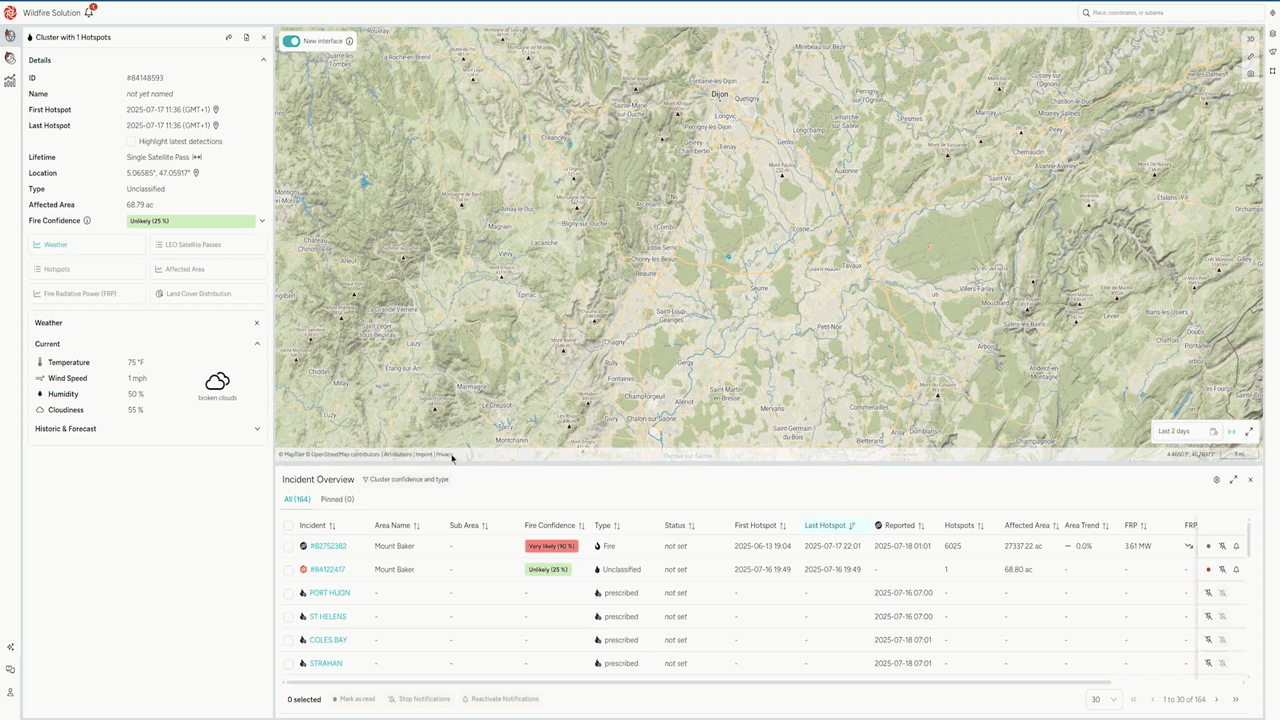Share the cluster using the share arrow icon
Viewport: 1280px width, 720px height.
tap(229, 37)
